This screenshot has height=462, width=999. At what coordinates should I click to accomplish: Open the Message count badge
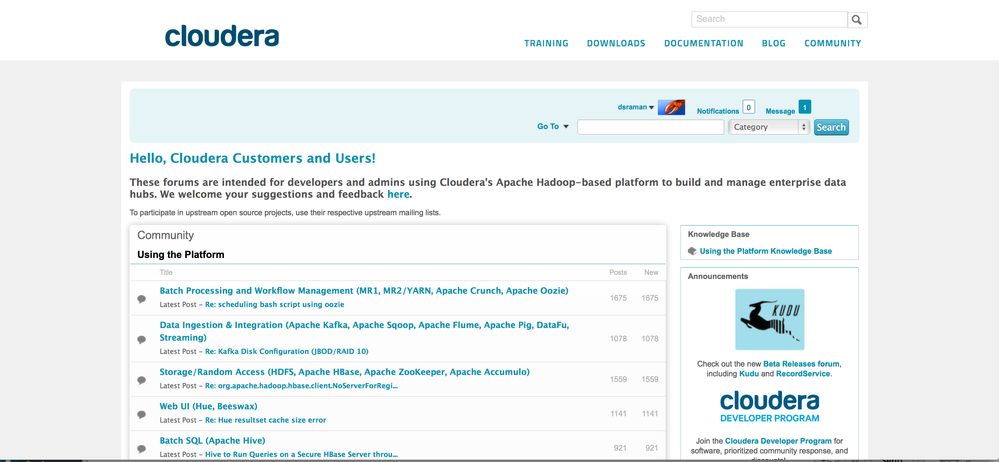[x=805, y=107]
